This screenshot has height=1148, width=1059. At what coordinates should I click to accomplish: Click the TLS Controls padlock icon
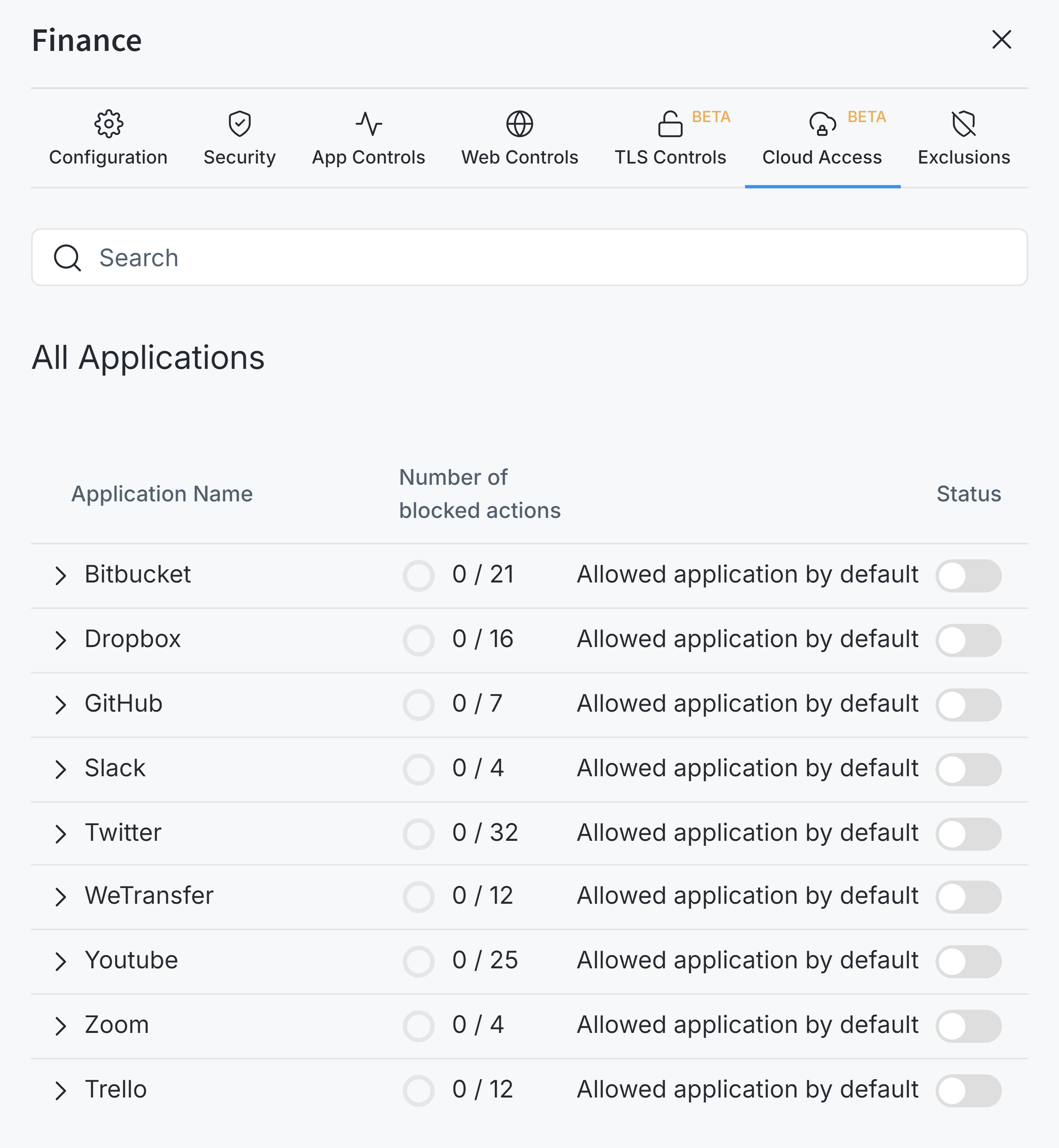pos(670,124)
